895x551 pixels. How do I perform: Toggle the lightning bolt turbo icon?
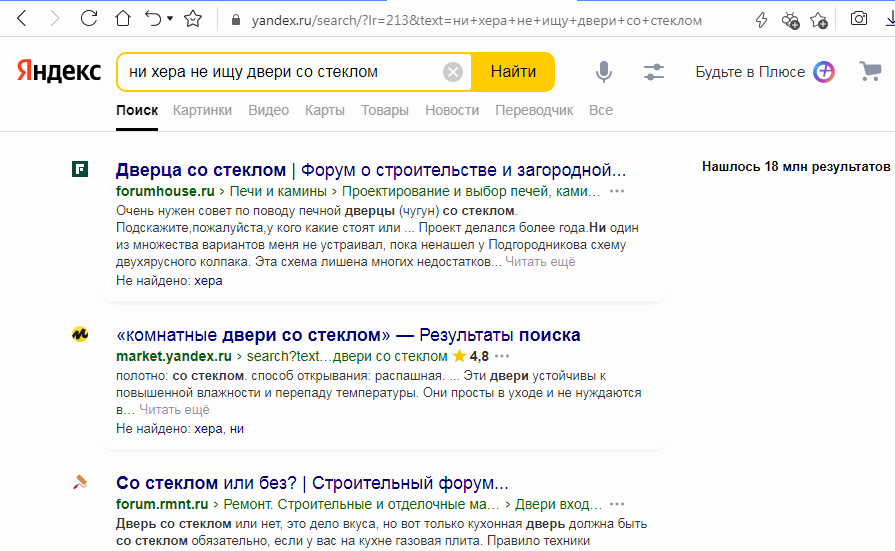(x=761, y=20)
